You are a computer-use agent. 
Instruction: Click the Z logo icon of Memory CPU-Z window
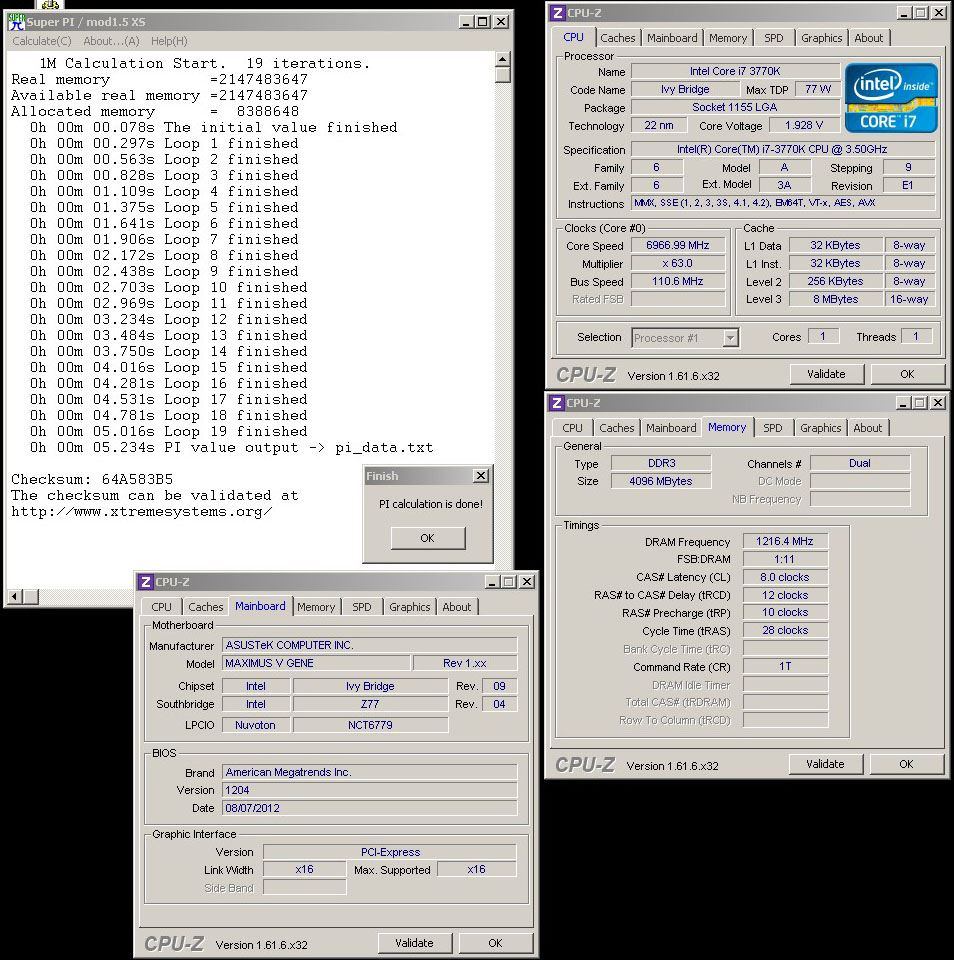click(x=557, y=403)
